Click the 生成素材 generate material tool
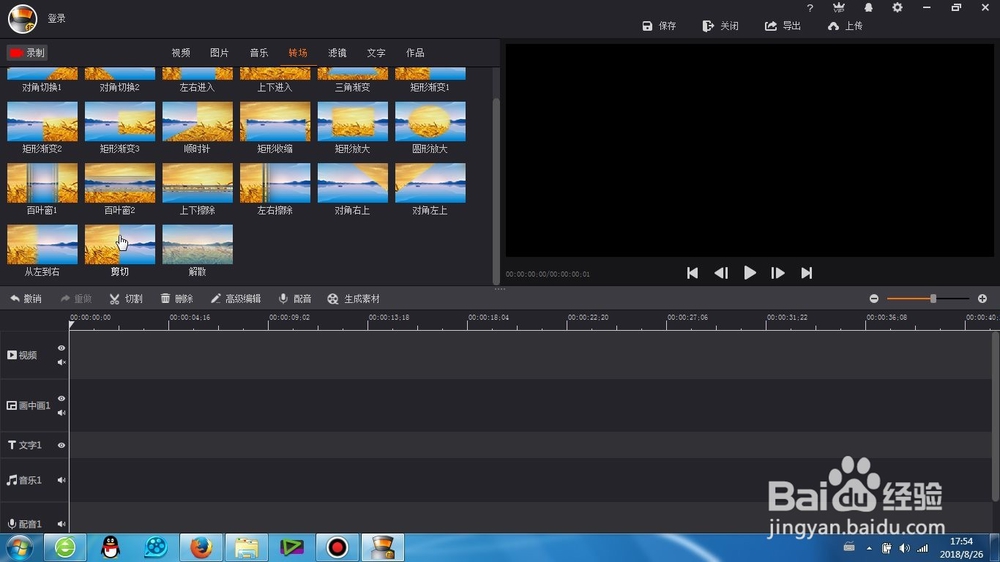This screenshot has height=562, width=1000. [x=353, y=299]
